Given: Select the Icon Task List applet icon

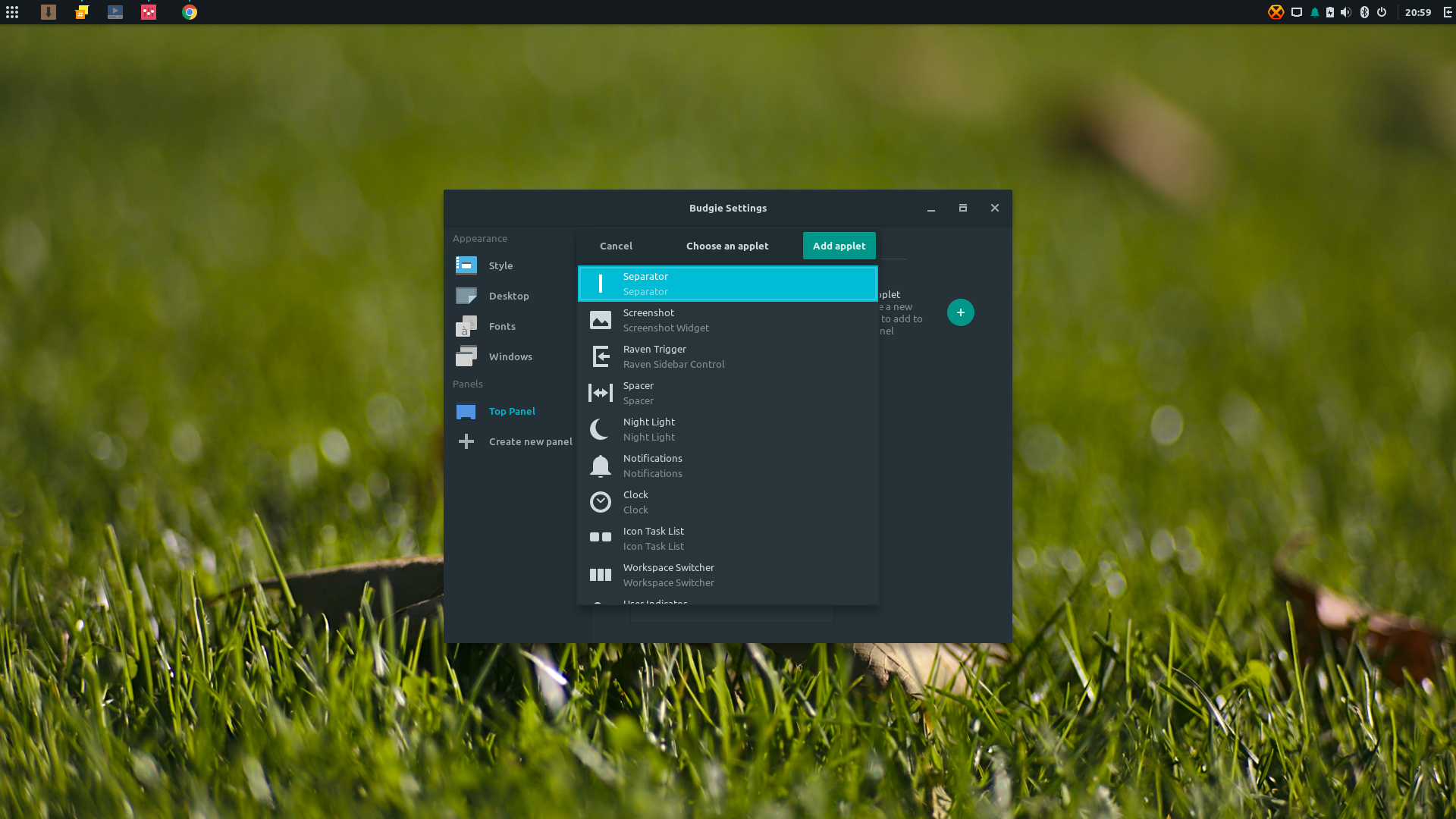Looking at the screenshot, I should tap(601, 537).
